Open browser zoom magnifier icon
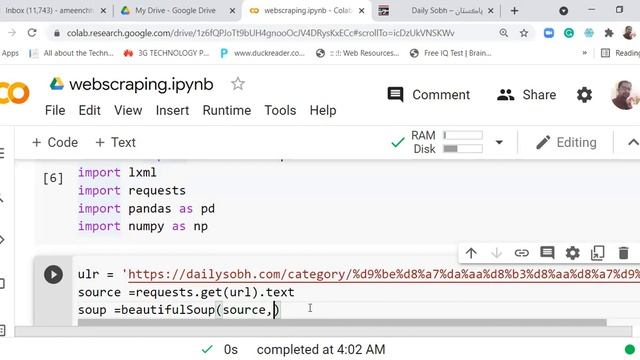 tap(504, 33)
